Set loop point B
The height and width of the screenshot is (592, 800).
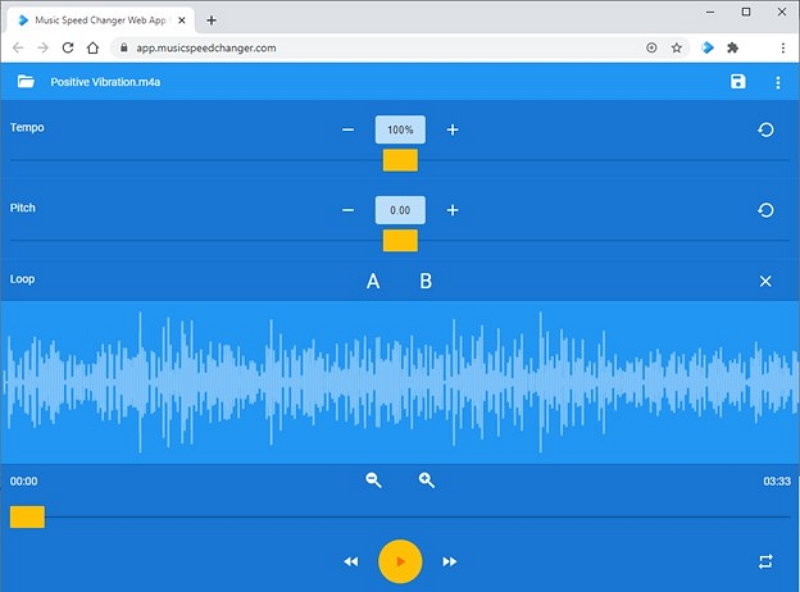point(425,281)
